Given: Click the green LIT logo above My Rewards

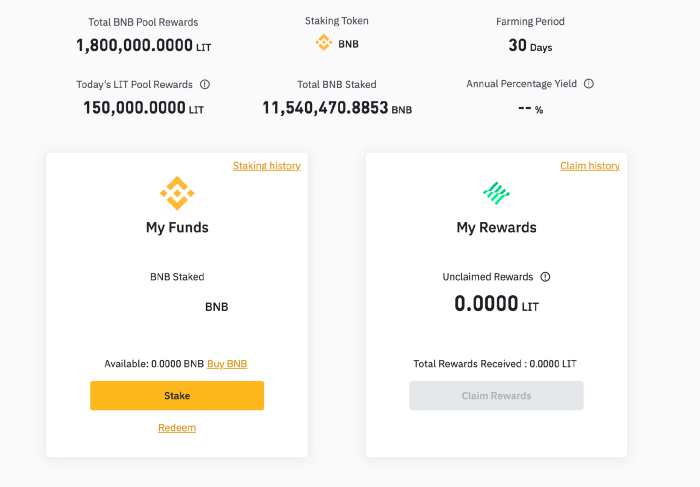Looking at the screenshot, I should click(x=496, y=193).
